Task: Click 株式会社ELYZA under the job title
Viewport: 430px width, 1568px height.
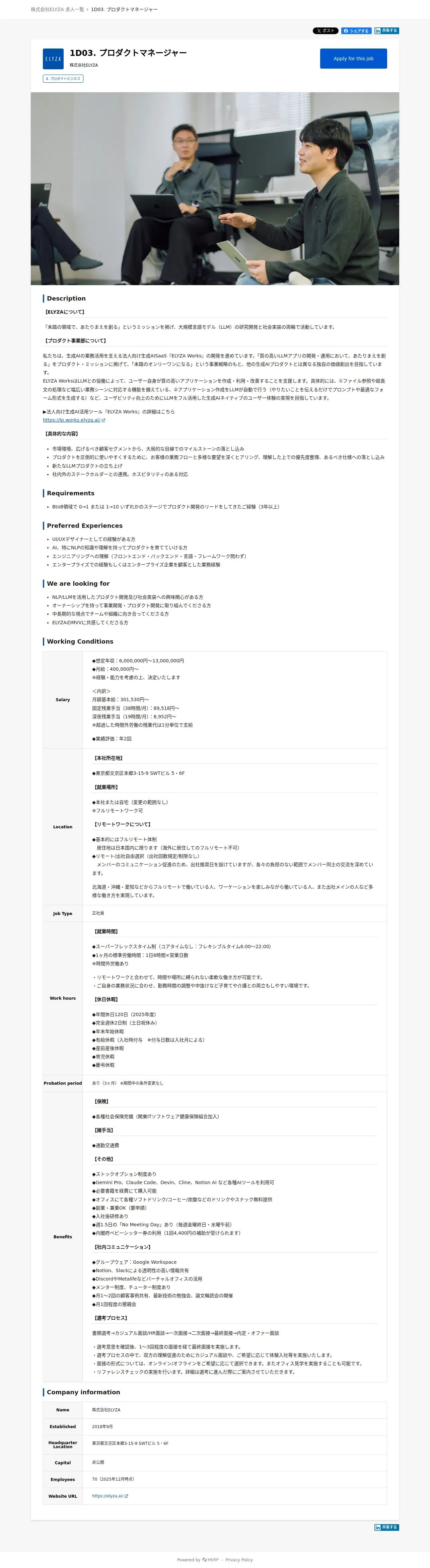Action: point(83,65)
